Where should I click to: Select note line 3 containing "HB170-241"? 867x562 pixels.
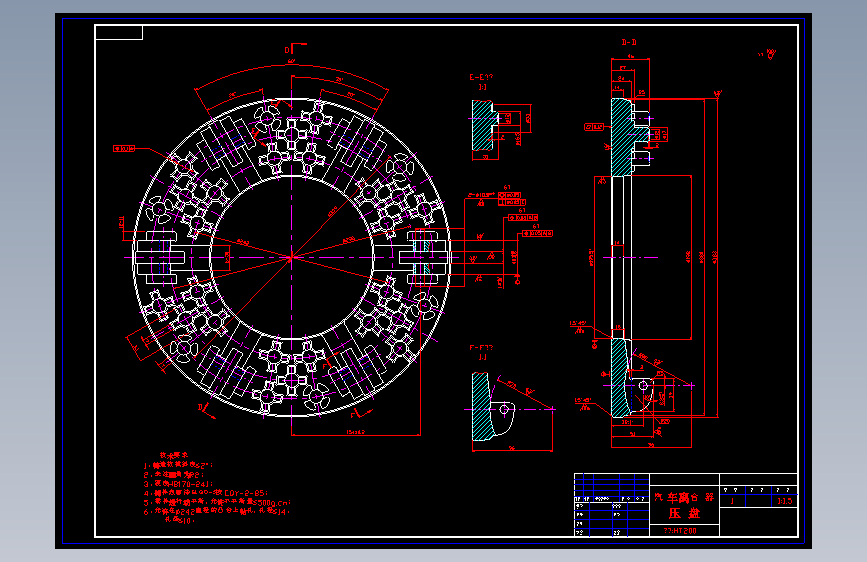coord(178,483)
